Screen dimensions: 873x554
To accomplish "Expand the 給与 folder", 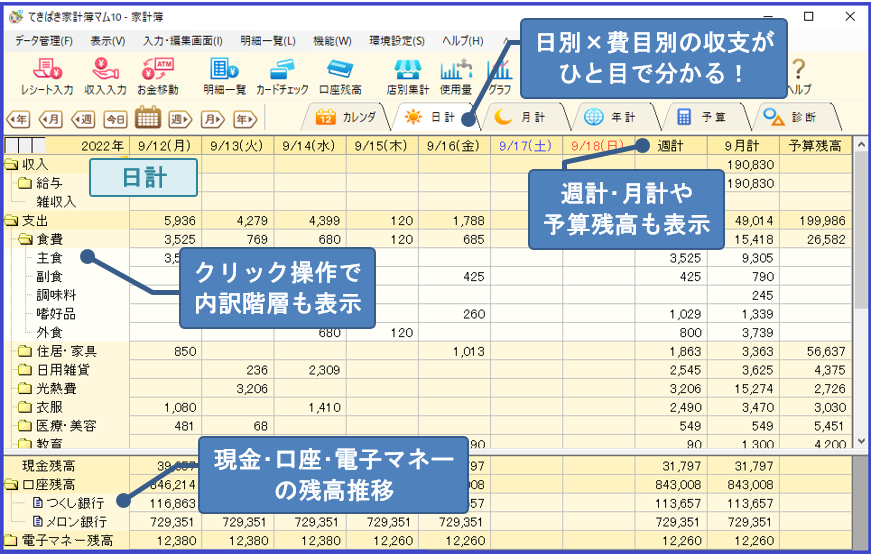I will [24, 183].
